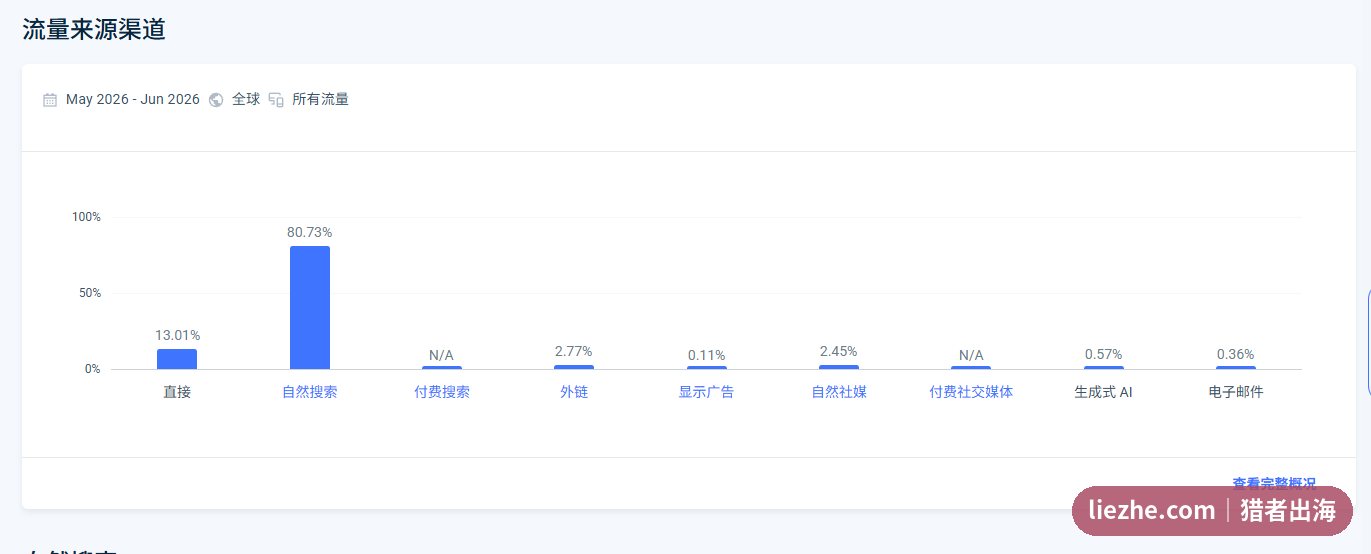Screen dimensions: 1371x554
Task: Open the May 2026 - Jun 2026 date range
Action: pos(133,99)
